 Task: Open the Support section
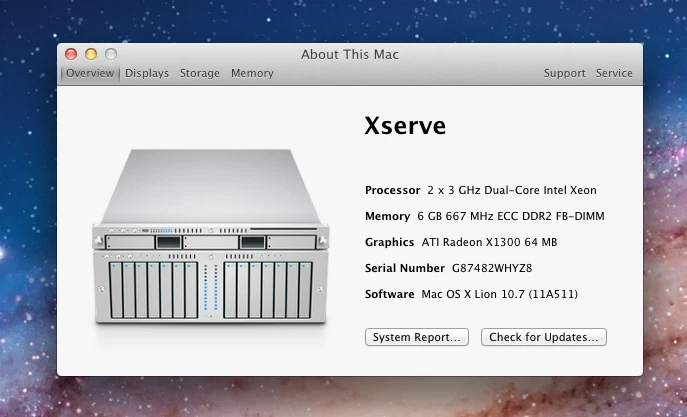564,73
